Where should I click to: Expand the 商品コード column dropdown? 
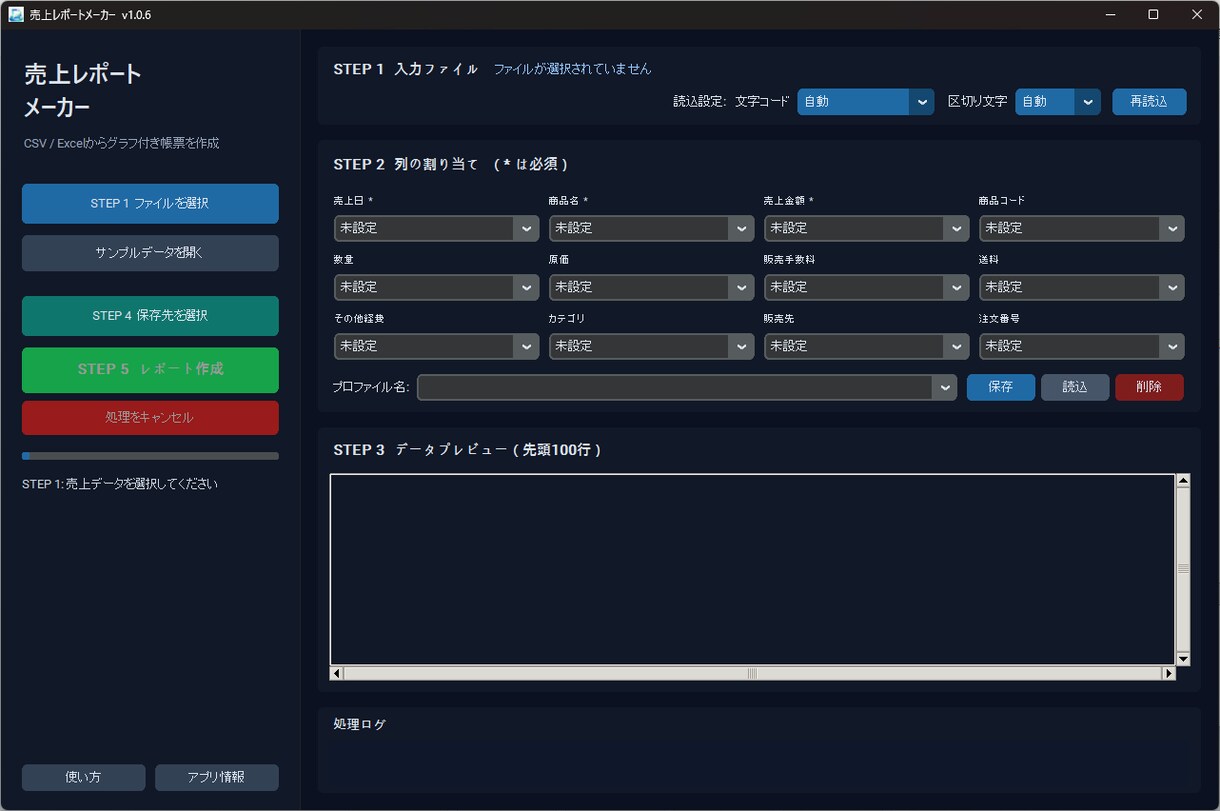coord(1081,228)
